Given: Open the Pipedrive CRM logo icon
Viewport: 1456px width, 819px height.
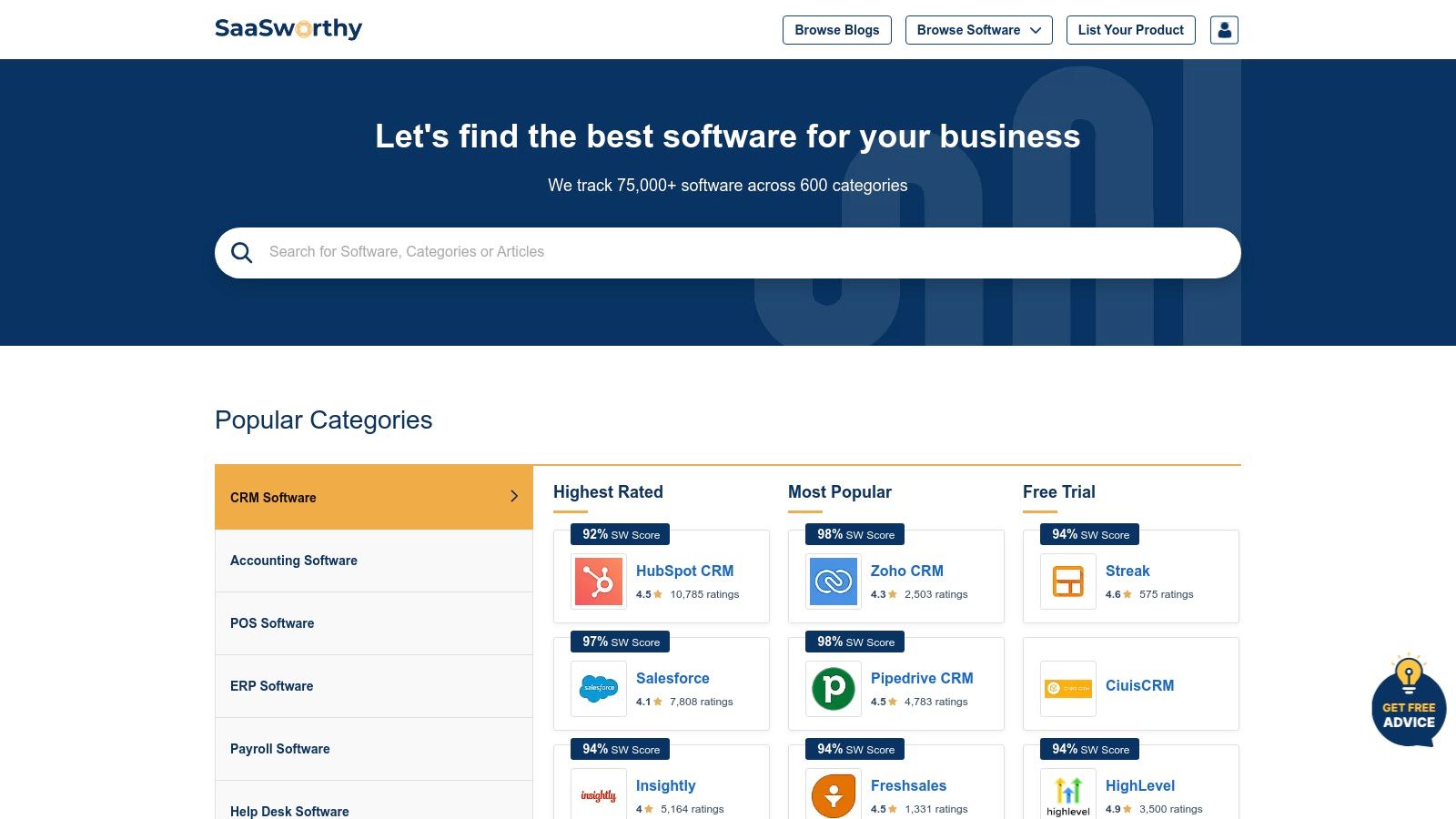Looking at the screenshot, I should tap(833, 688).
